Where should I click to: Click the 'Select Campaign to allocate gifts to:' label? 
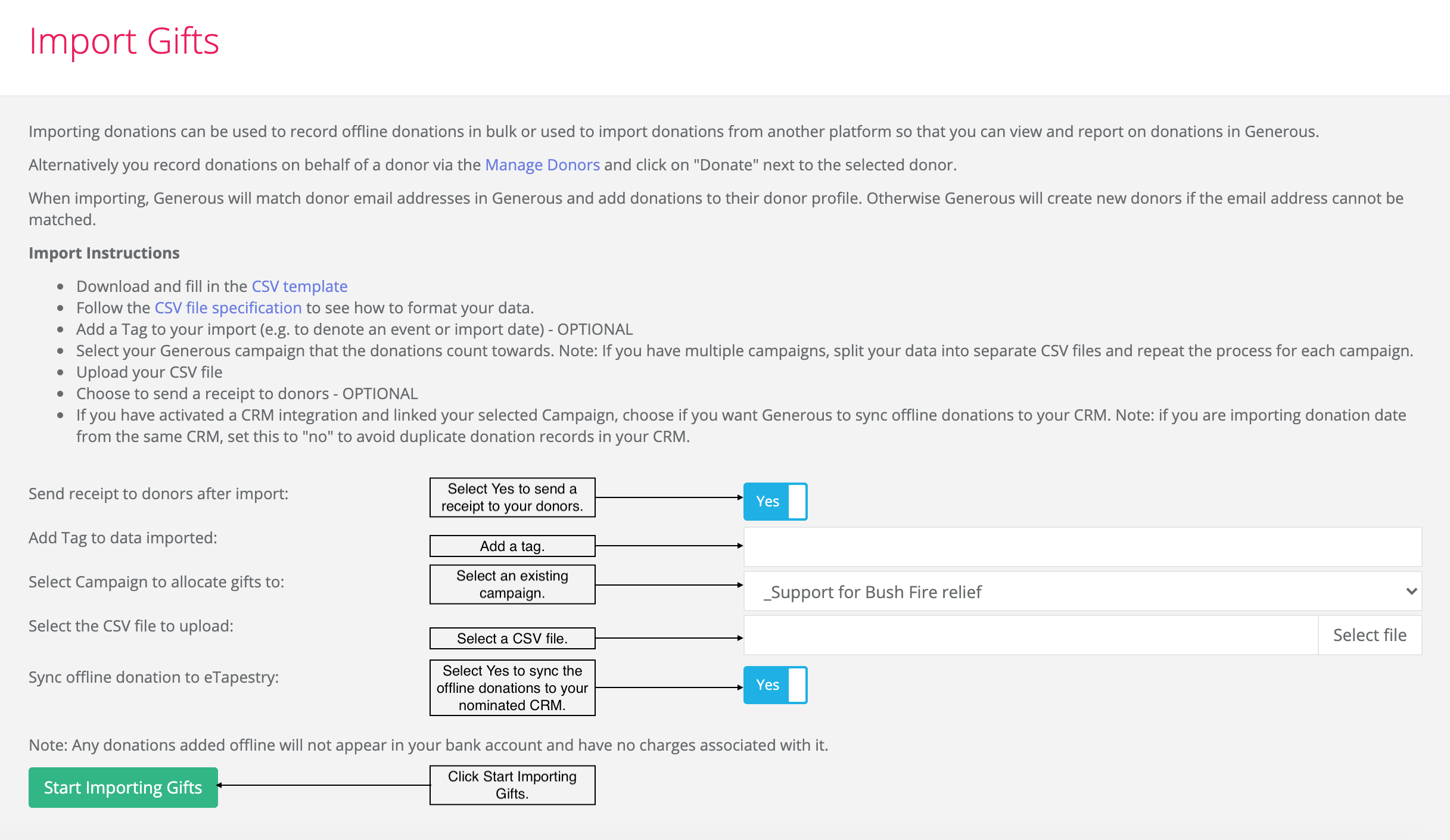point(157,581)
